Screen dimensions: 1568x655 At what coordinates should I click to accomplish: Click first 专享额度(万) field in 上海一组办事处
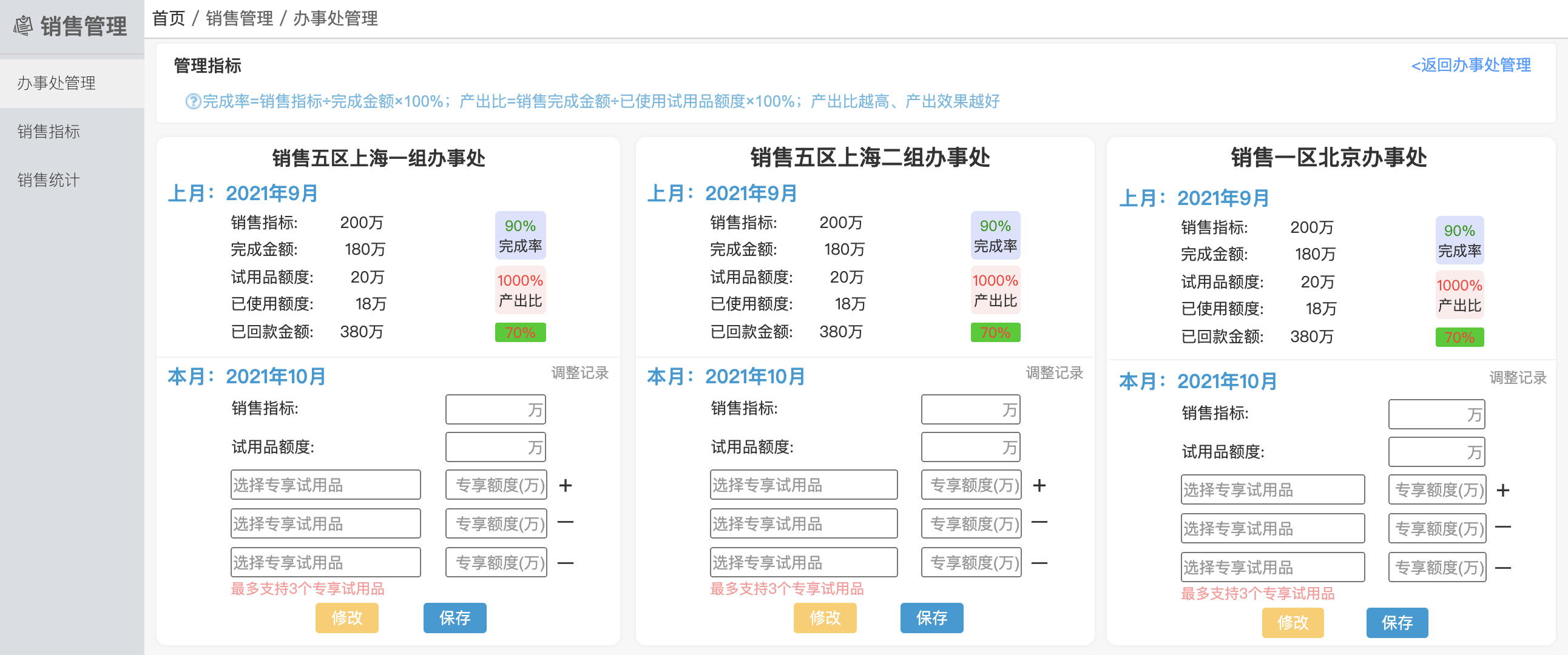click(x=496, y=485)
